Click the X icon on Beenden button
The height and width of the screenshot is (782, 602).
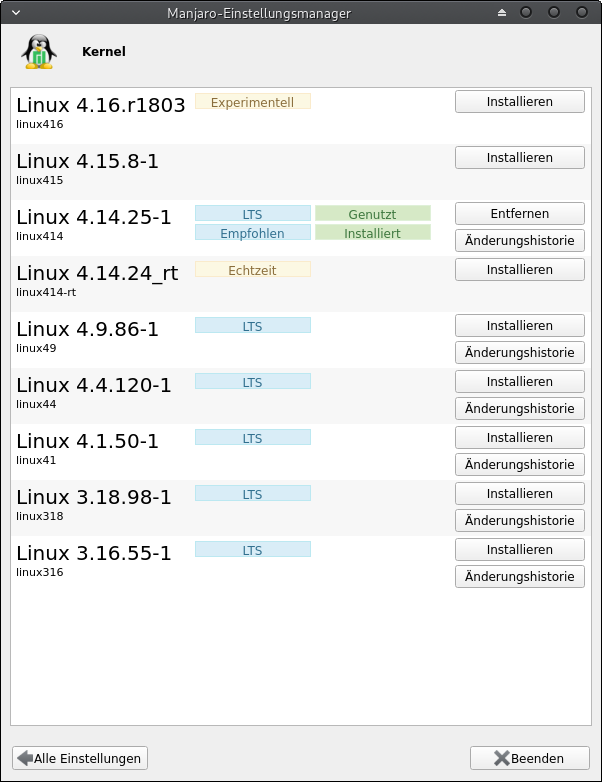coord(502,759)
